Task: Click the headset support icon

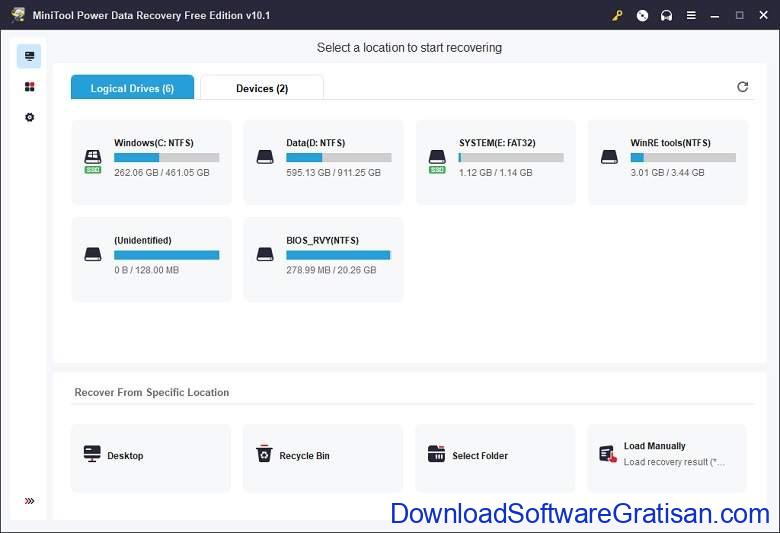Action: coord(667,15)
